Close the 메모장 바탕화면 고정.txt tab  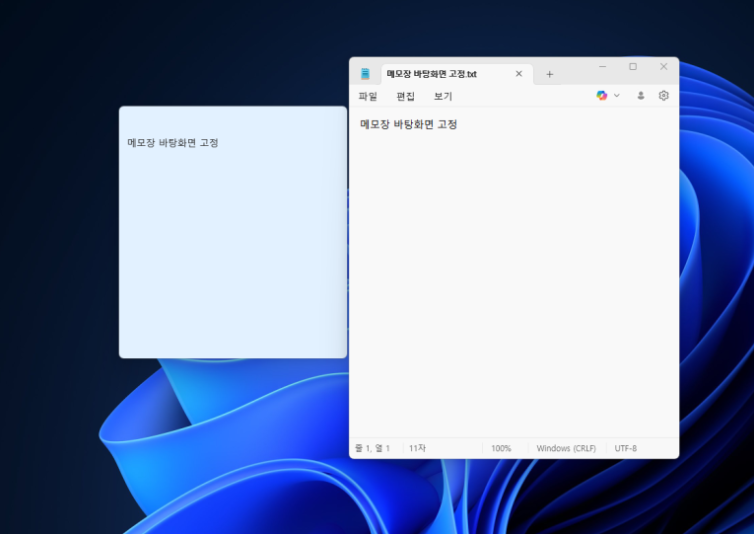click(x=519, y=74)
